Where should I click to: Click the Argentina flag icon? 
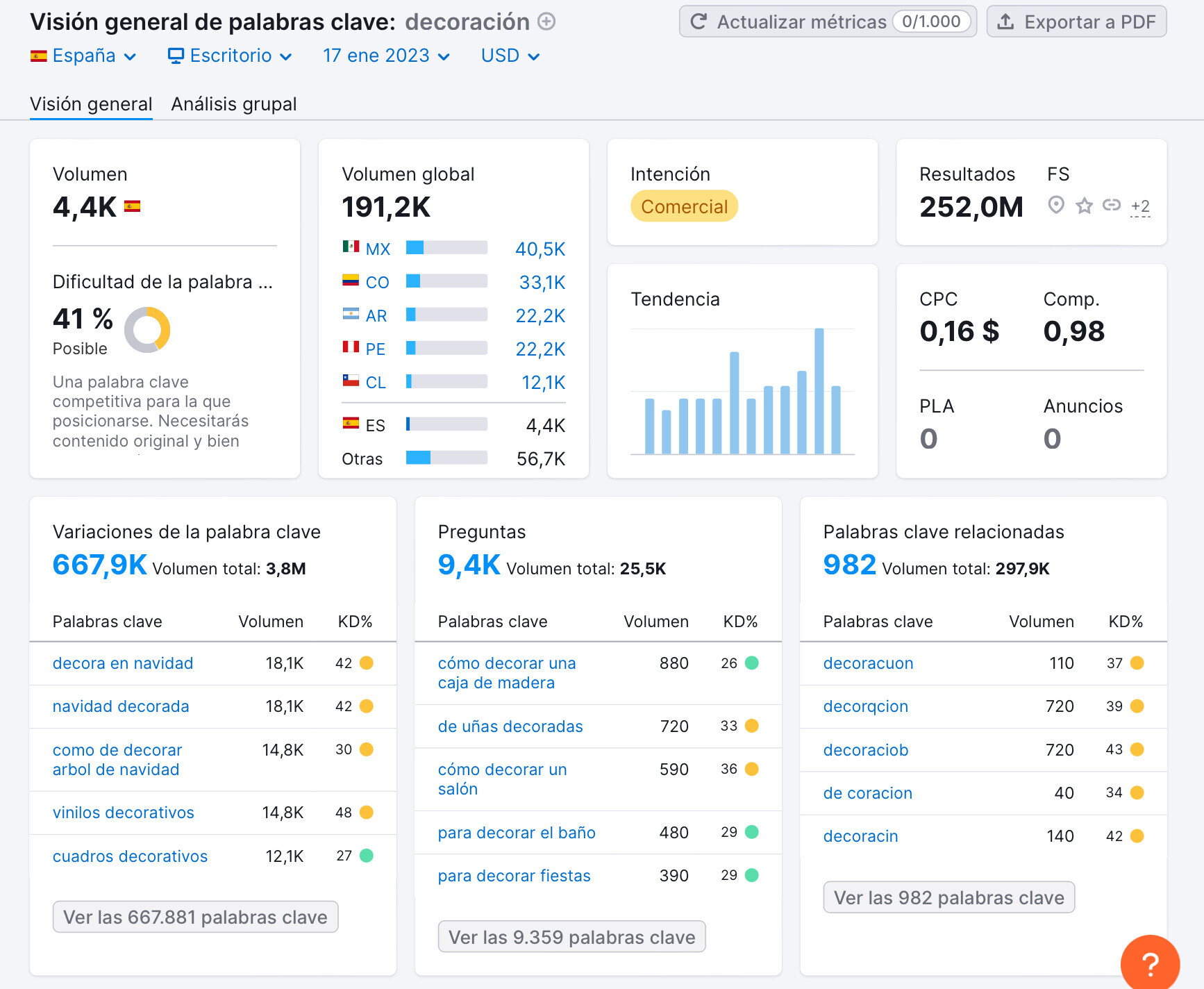coord(351,313)
